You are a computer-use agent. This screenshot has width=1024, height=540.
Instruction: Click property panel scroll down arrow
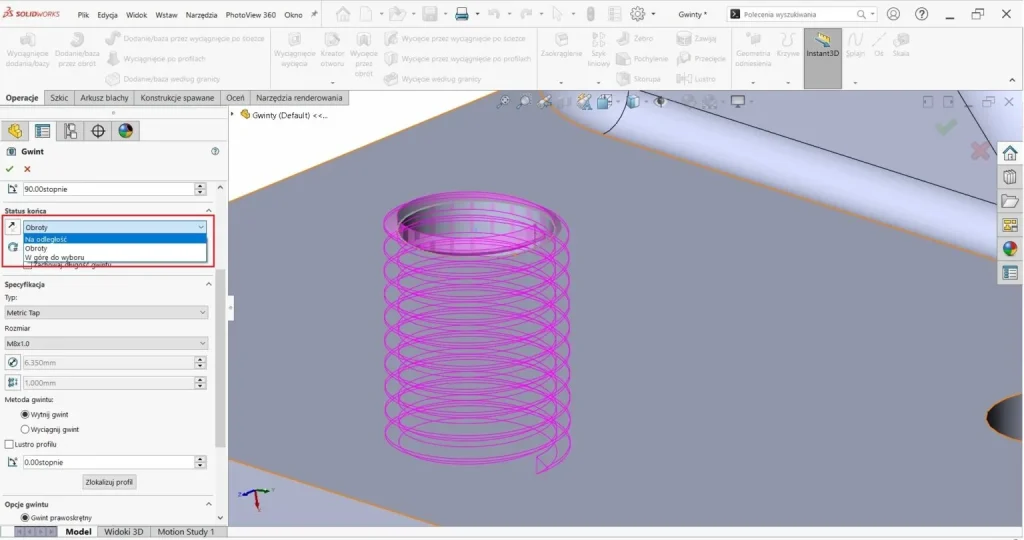click(x=220, y=518)
